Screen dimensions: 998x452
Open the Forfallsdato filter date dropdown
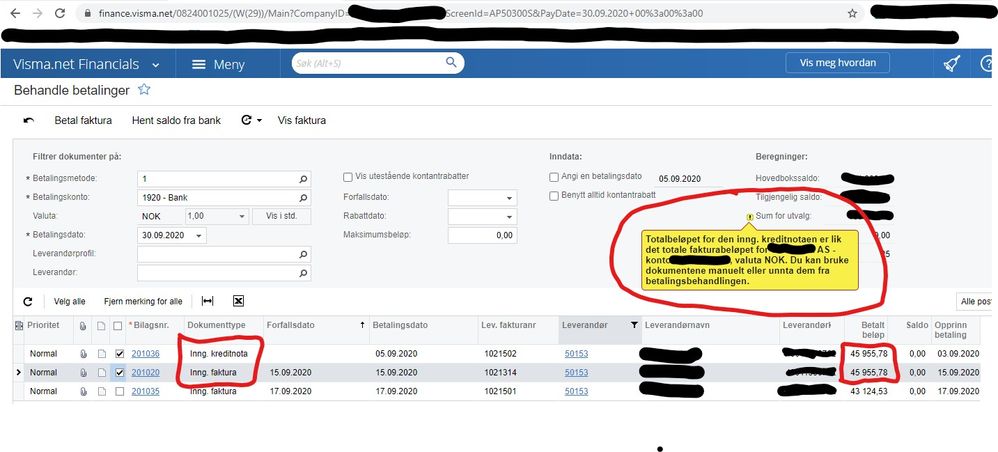click(509, 199)
